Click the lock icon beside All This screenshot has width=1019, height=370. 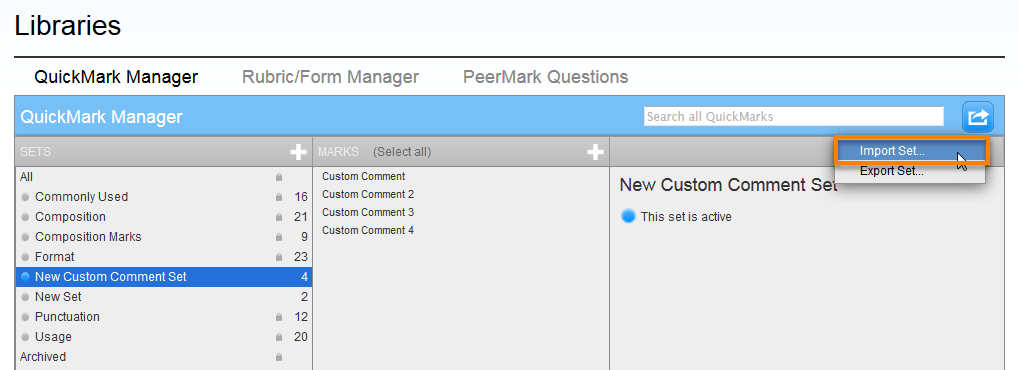tap(279, 177)
